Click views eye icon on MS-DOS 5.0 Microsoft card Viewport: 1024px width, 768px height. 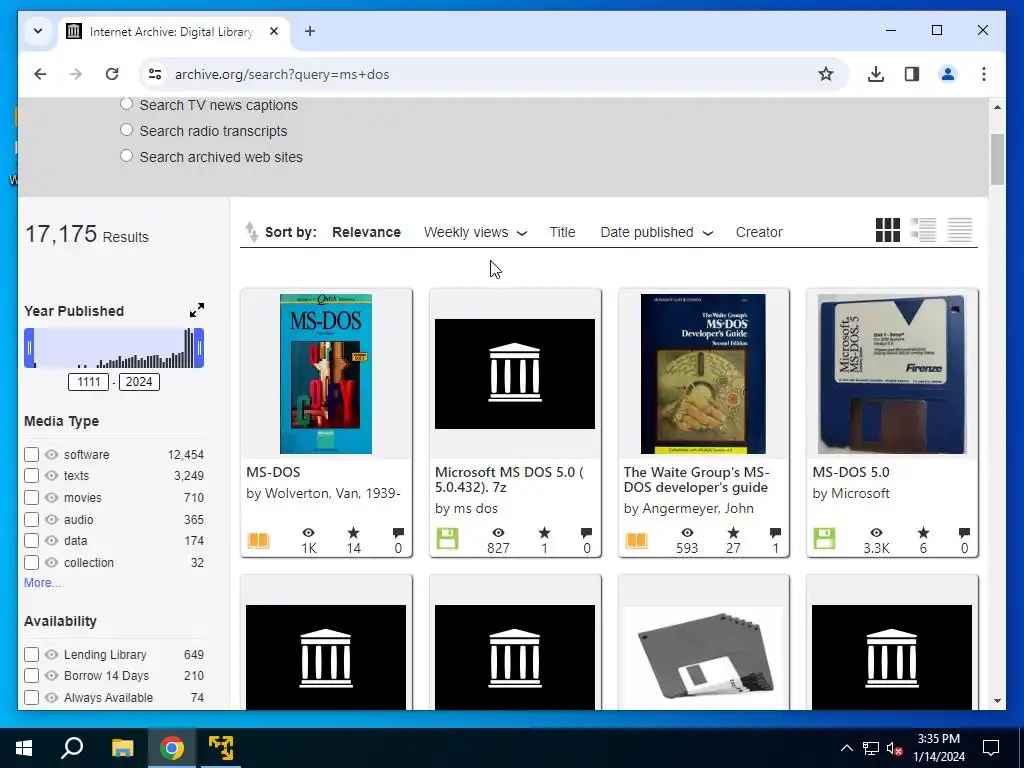876,533
